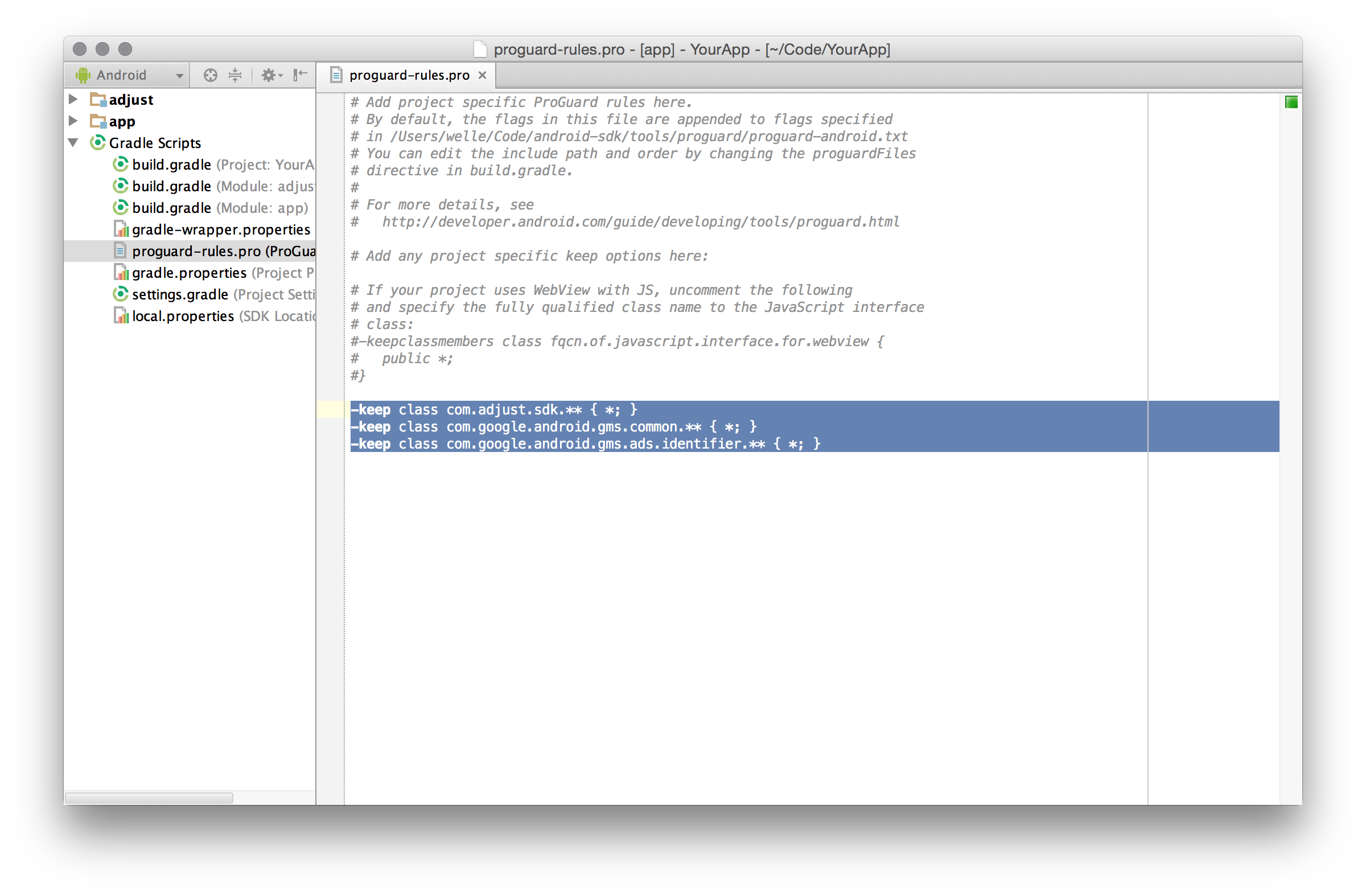
Task: Click the green inspection status indicator
Action: (x=1291, y=102)
